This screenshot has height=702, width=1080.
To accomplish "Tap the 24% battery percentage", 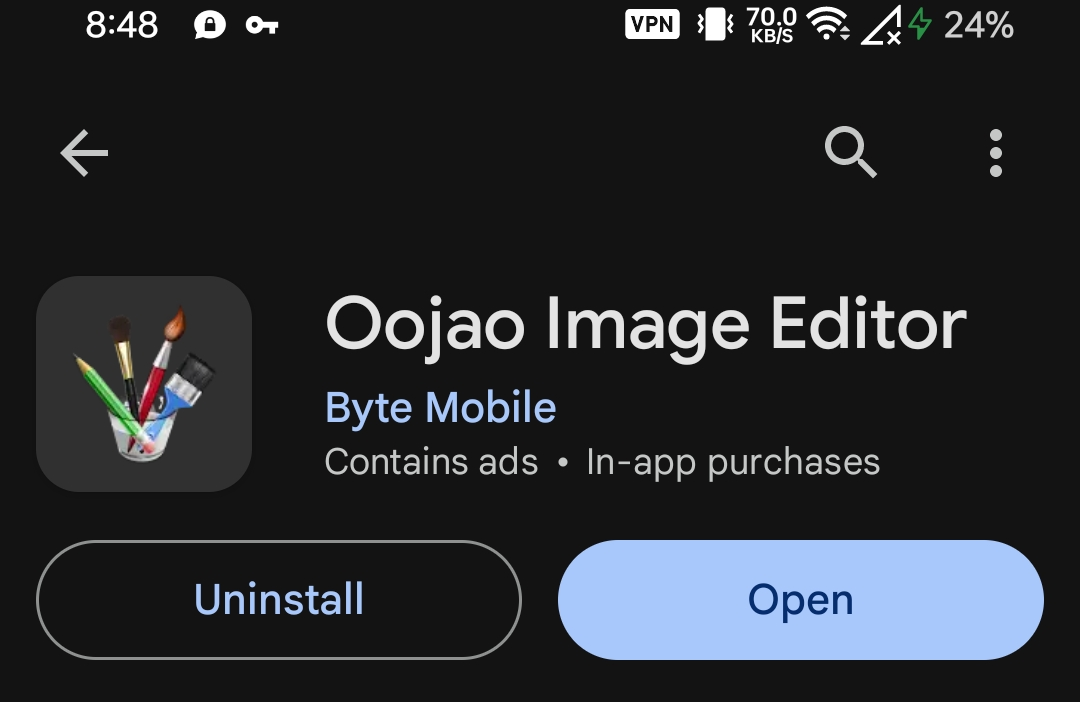I will click(x=978, y=25).
